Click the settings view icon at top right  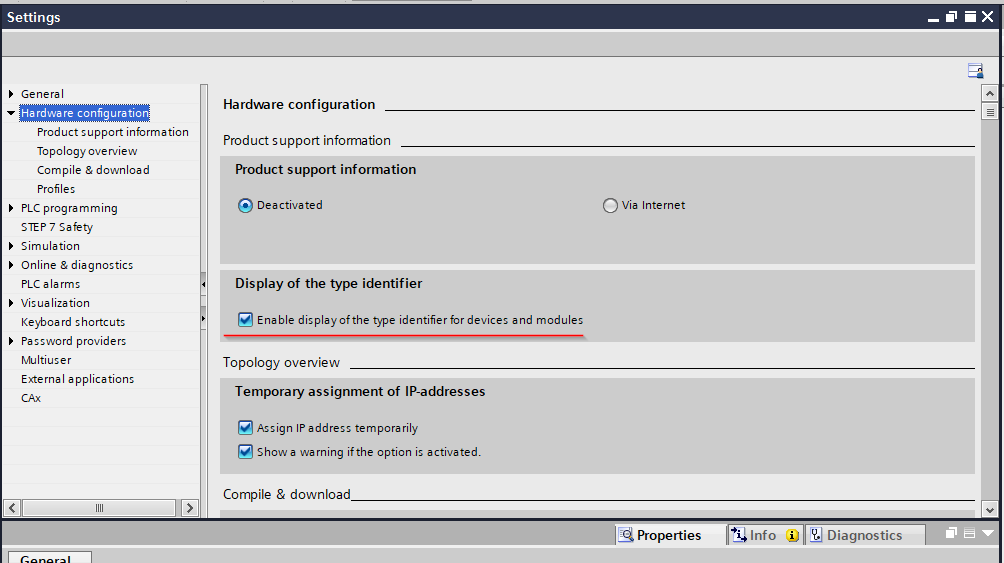point(975,70)
